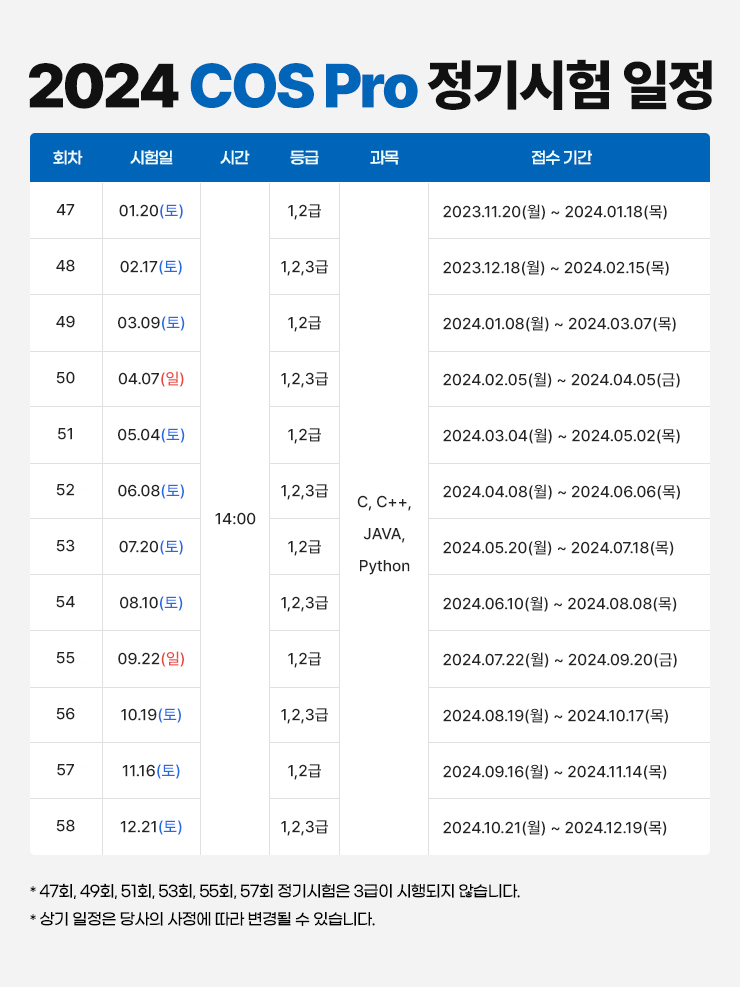The image size is (740, 987).
Task: Click round number 47 in the table
Action: pyautogui.click(x=66, y=210)
